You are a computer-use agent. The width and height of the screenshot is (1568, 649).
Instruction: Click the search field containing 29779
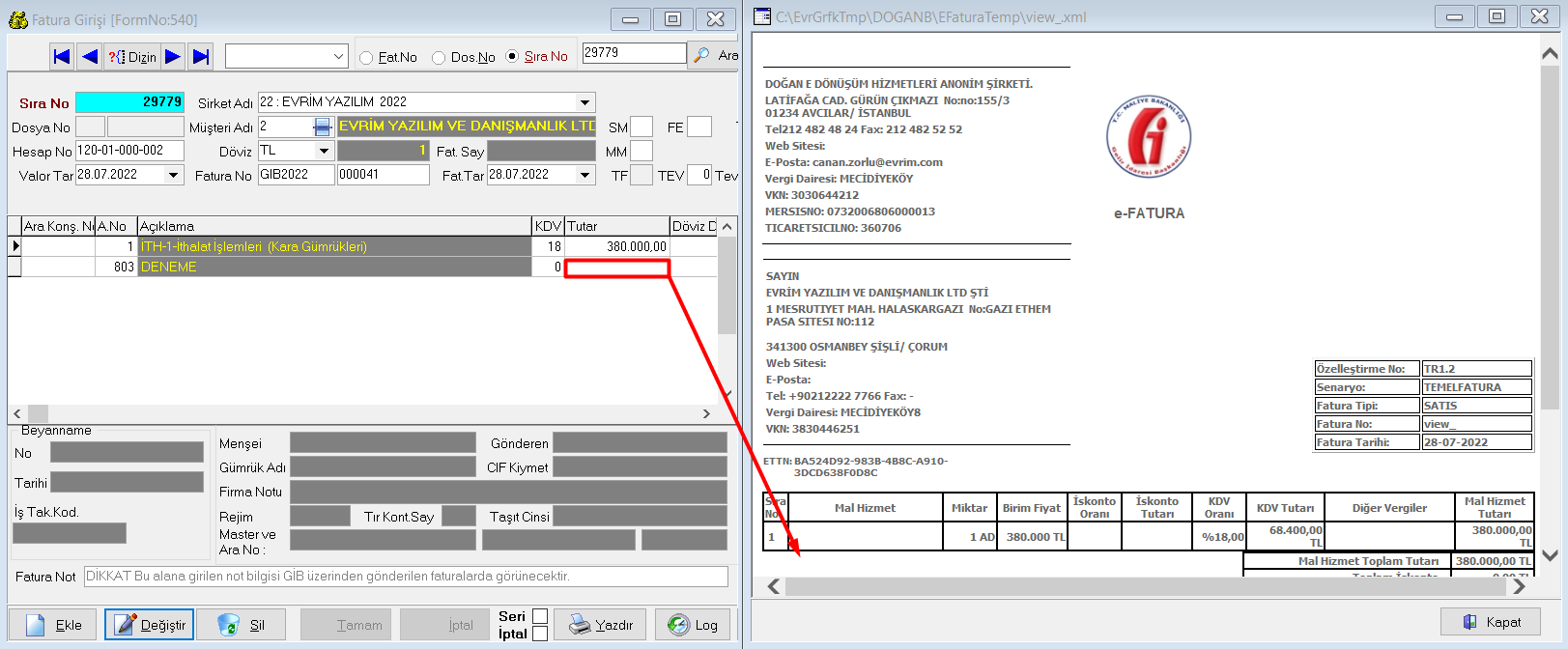pyautogui.click(x=634, y=53)
